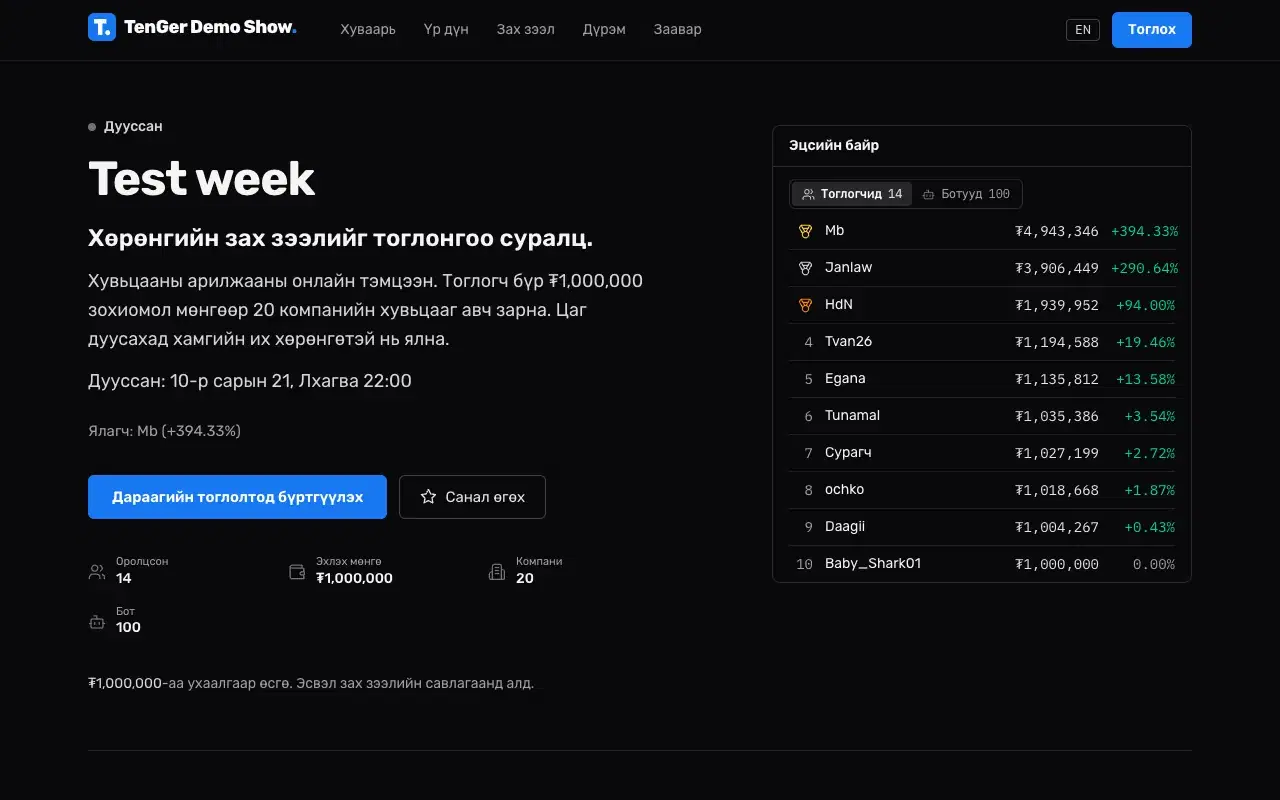Open the Хуваарь menu item
1280x800 pixels.
coord(368,29)
